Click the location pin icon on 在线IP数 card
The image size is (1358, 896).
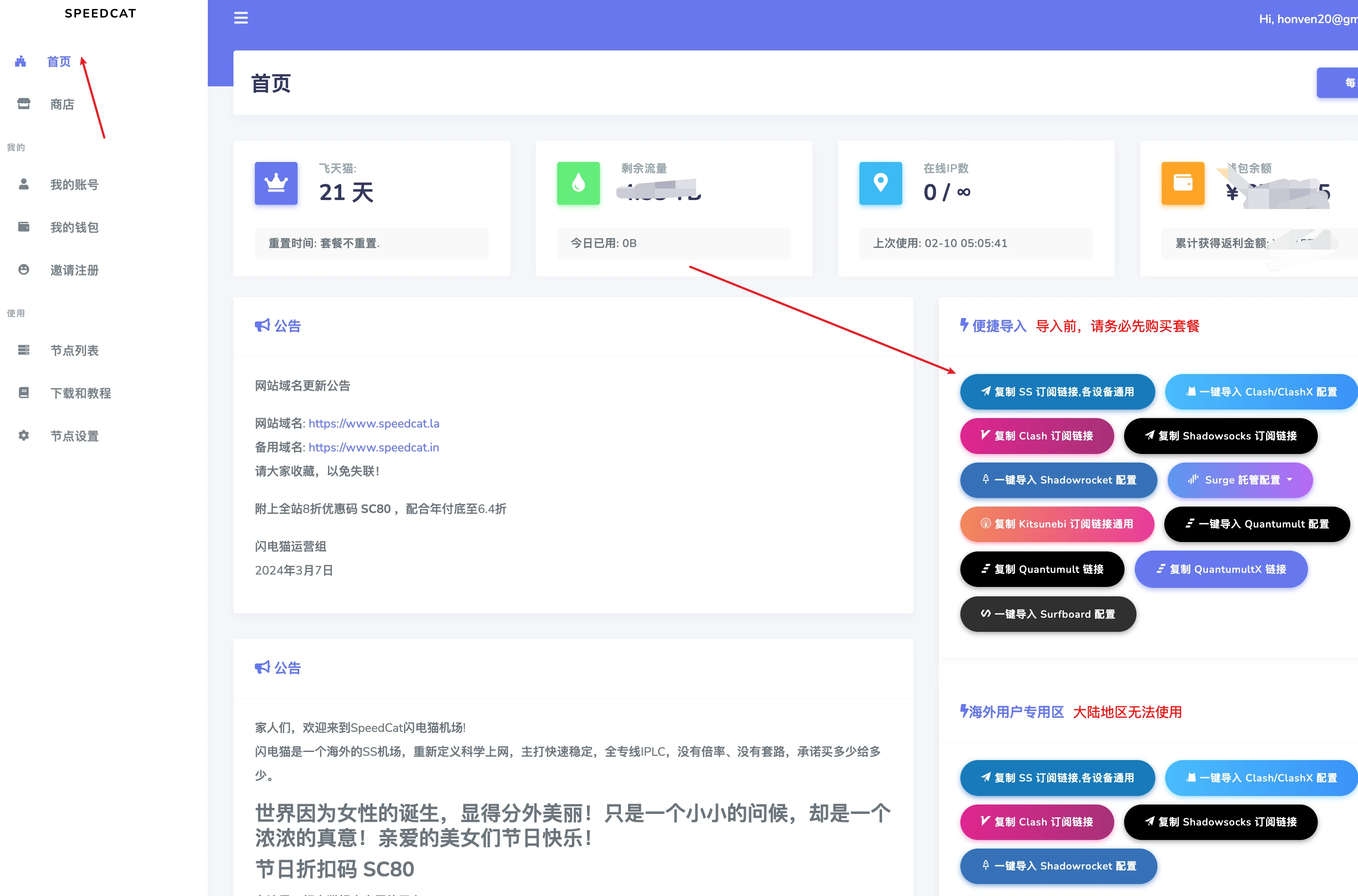880,183
